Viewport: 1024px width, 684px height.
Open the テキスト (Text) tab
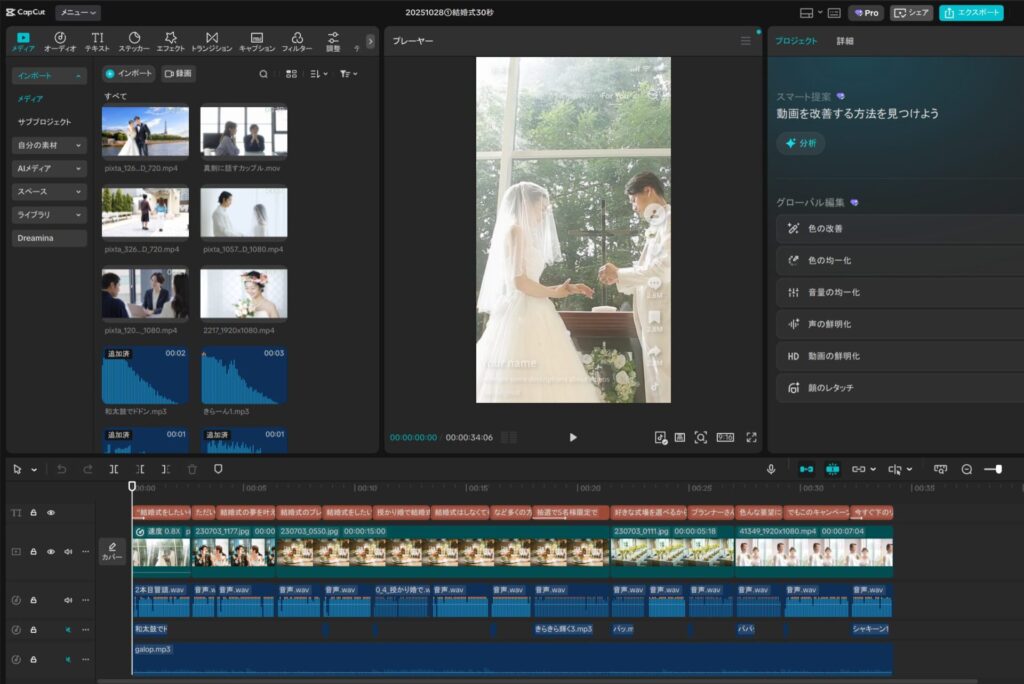click(98, 41)
